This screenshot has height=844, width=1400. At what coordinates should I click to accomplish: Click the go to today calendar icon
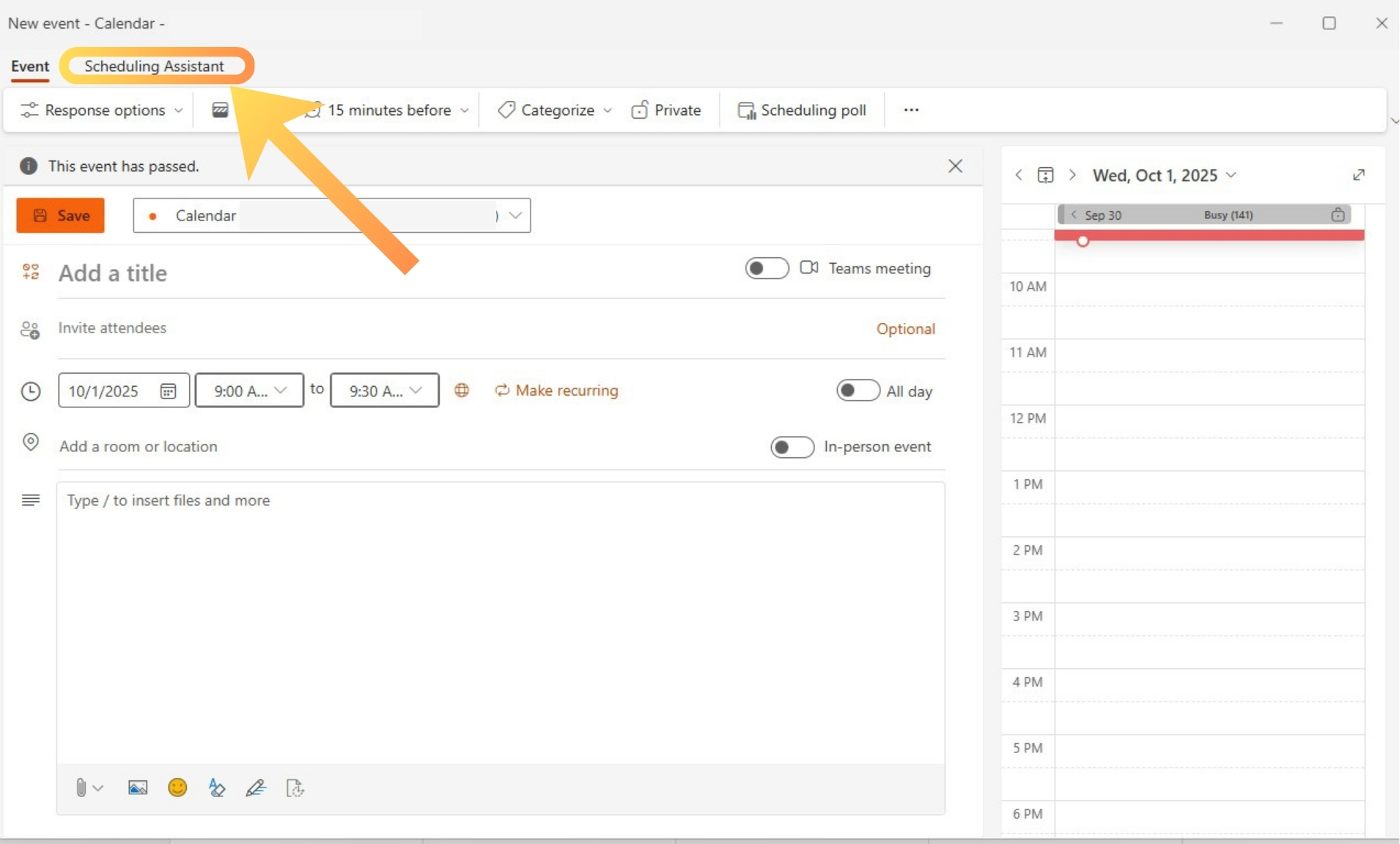(x=1046, y=175)
